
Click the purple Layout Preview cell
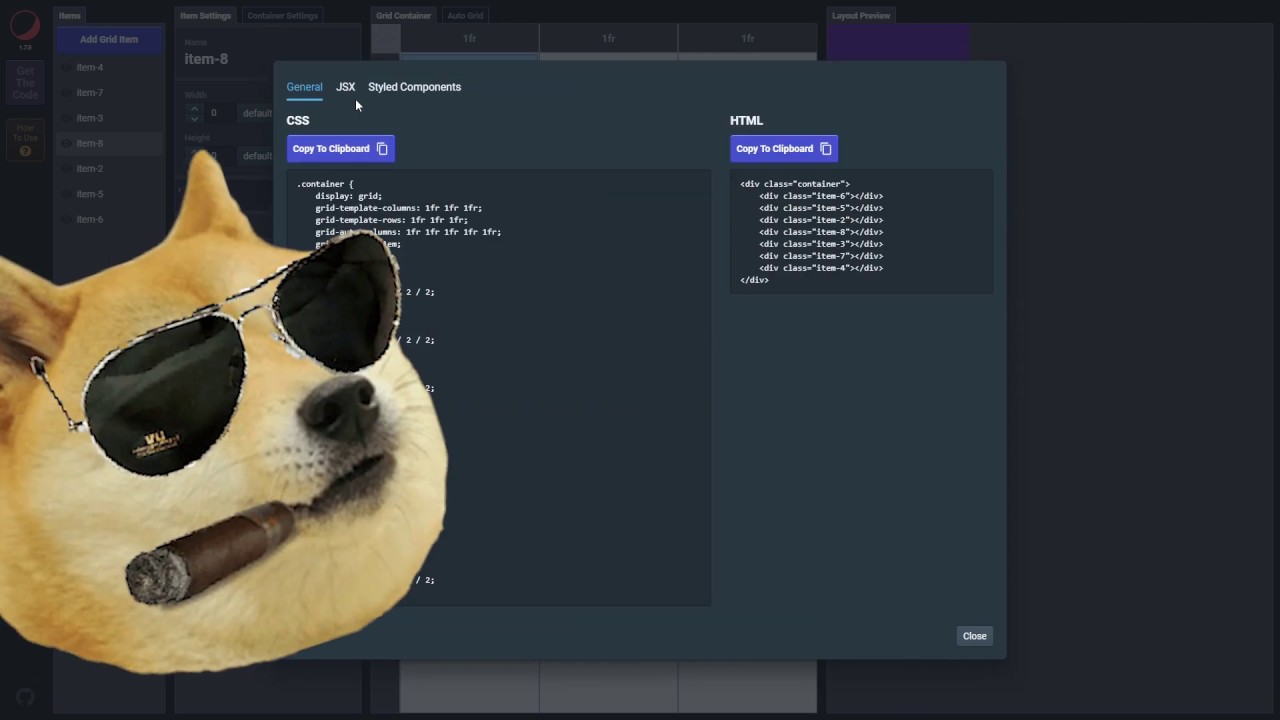(x=898, y=43)
